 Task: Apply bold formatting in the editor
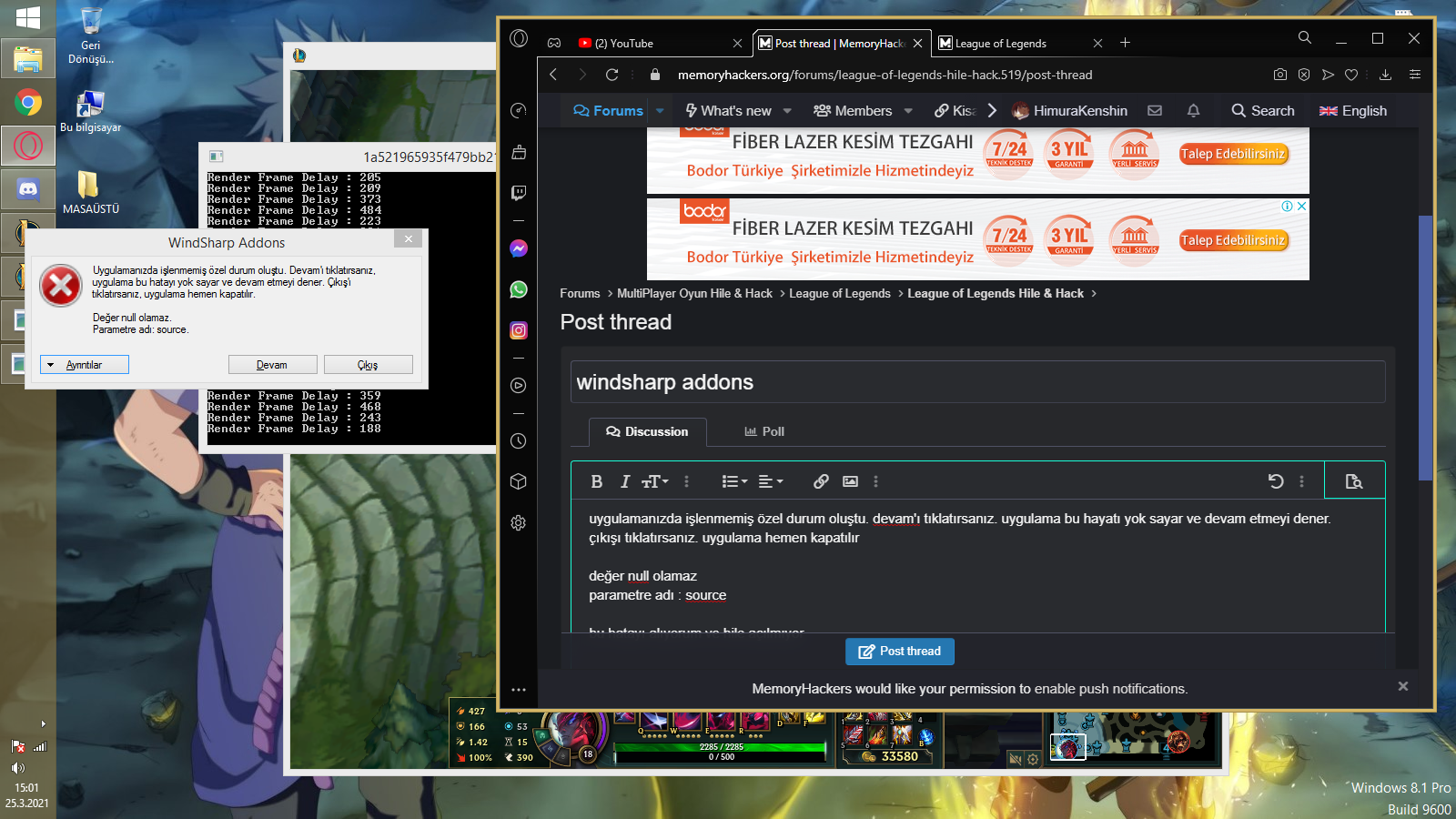(597, 481)
